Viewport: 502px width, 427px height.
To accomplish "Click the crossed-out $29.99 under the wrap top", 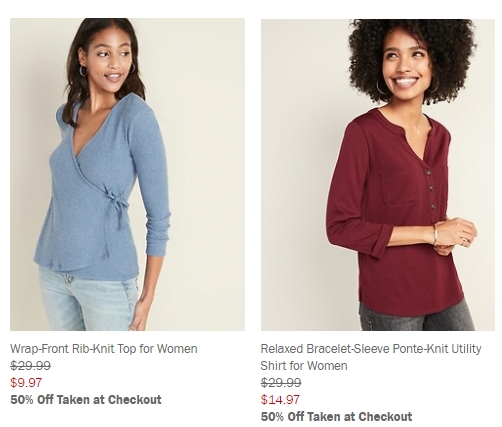I will click(x=30, y=366).
